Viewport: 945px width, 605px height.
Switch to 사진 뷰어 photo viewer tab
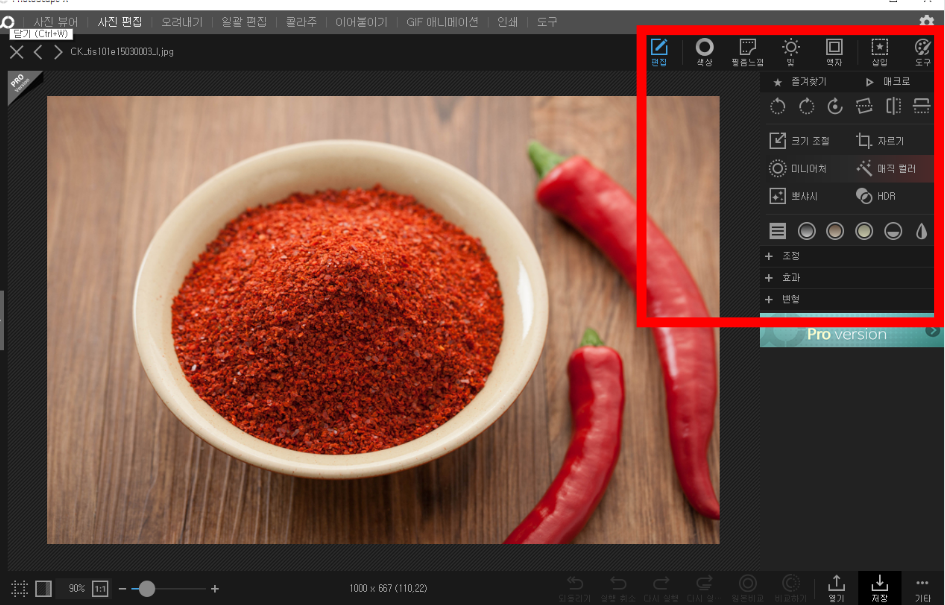pos(55,22)
